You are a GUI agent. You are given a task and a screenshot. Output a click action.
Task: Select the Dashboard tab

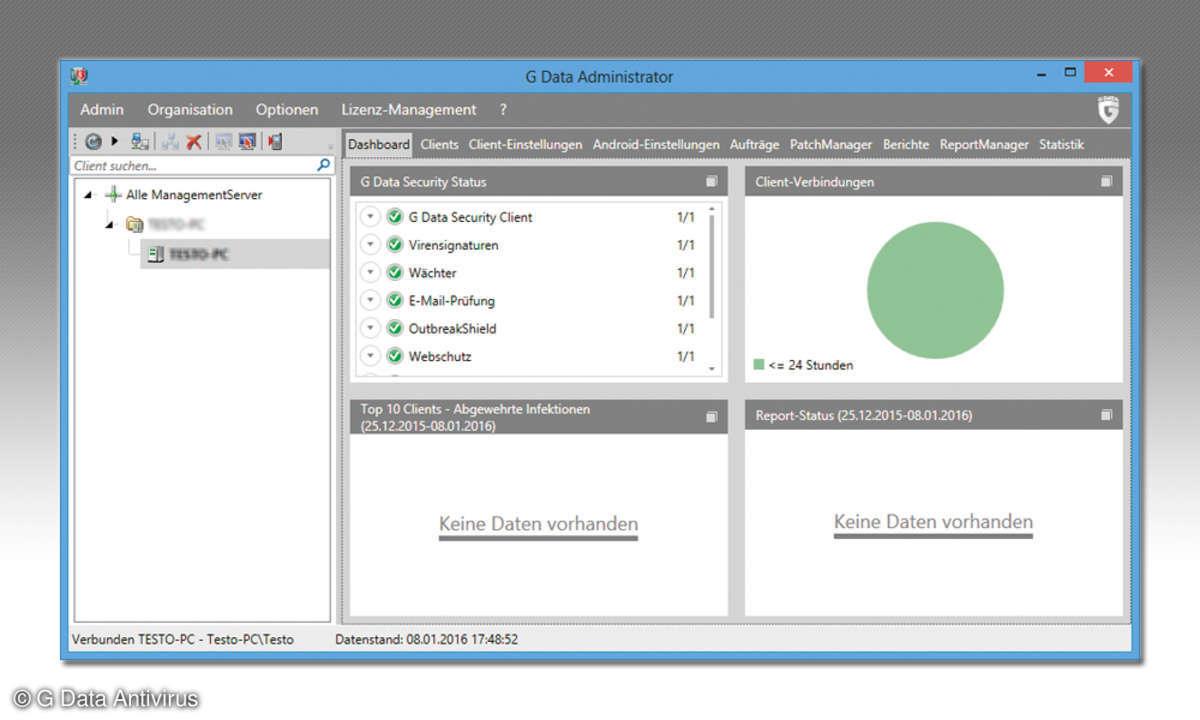point(379,144)
